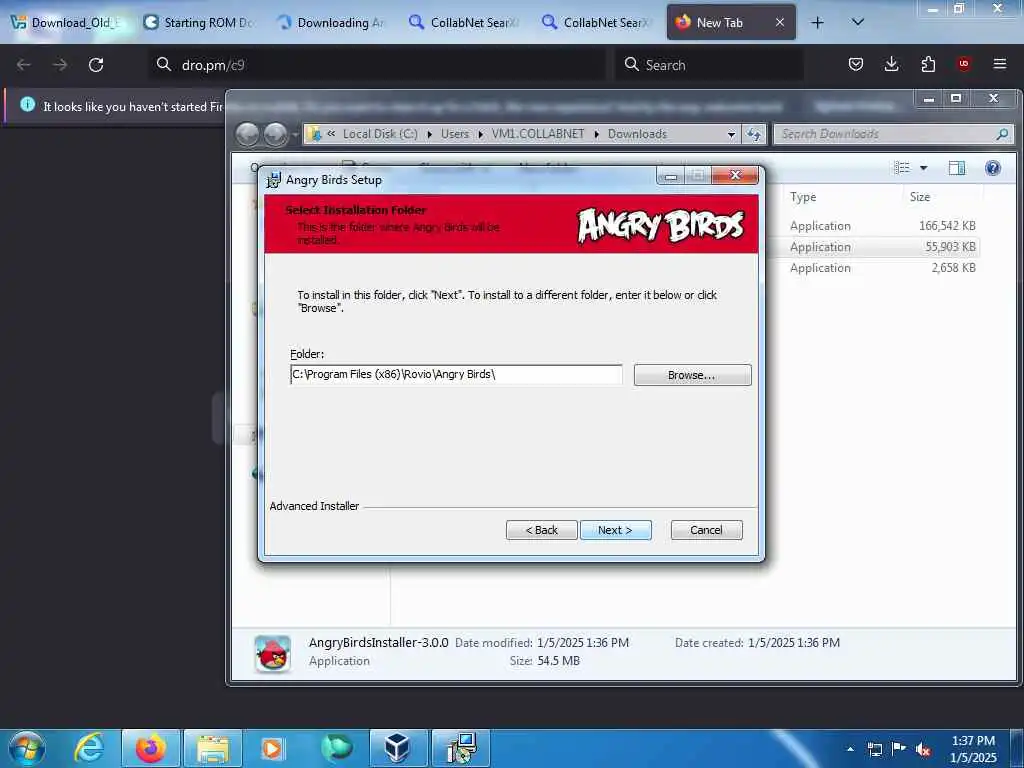The width and height of the screenshot is (1024, 768).
Task: Open Explorer view options dropdown arrow
Action: pos(923,168)
